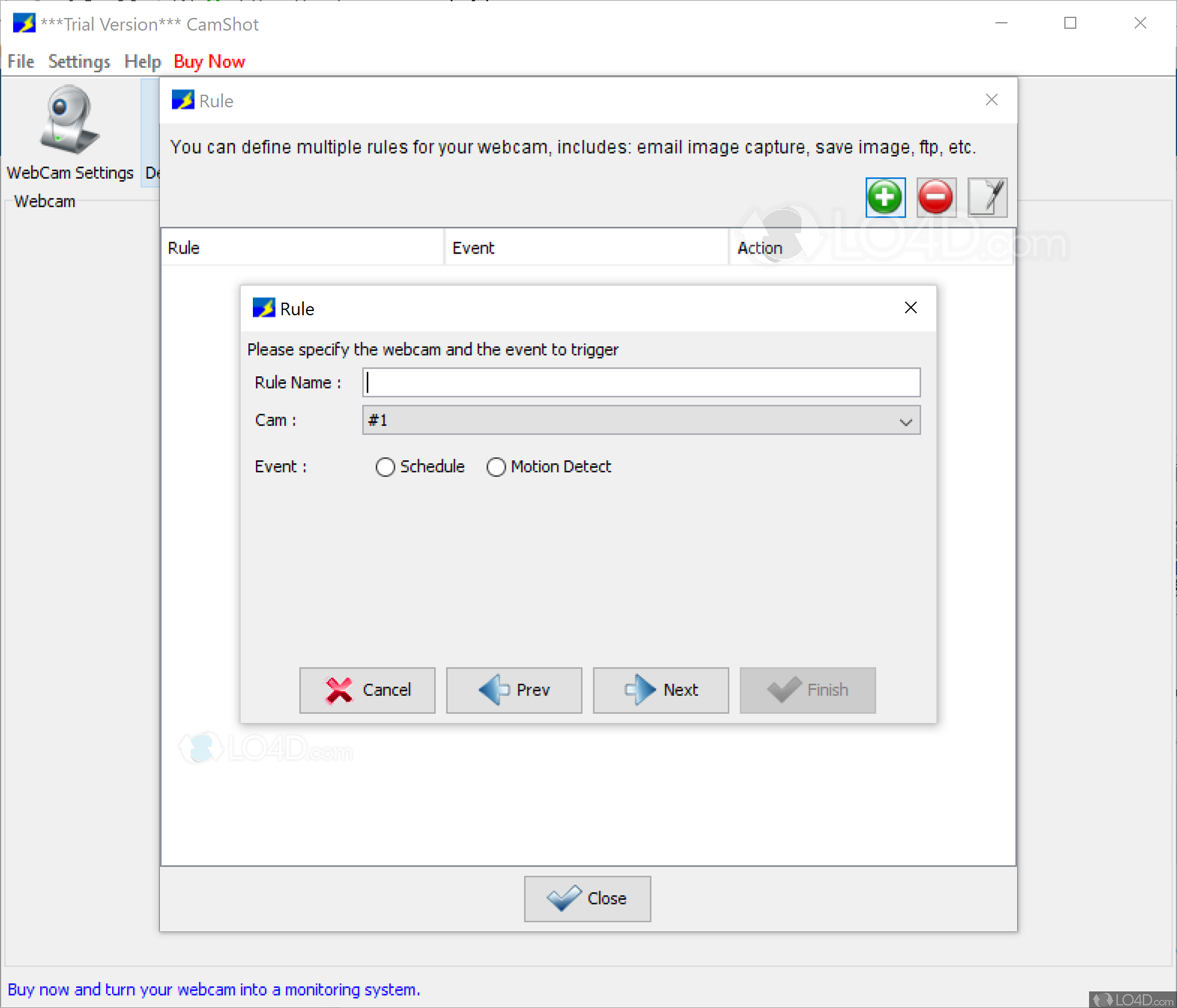Close the outer Rule list window
This screenshot has height=1008, width=1177.
coord(992,100)
